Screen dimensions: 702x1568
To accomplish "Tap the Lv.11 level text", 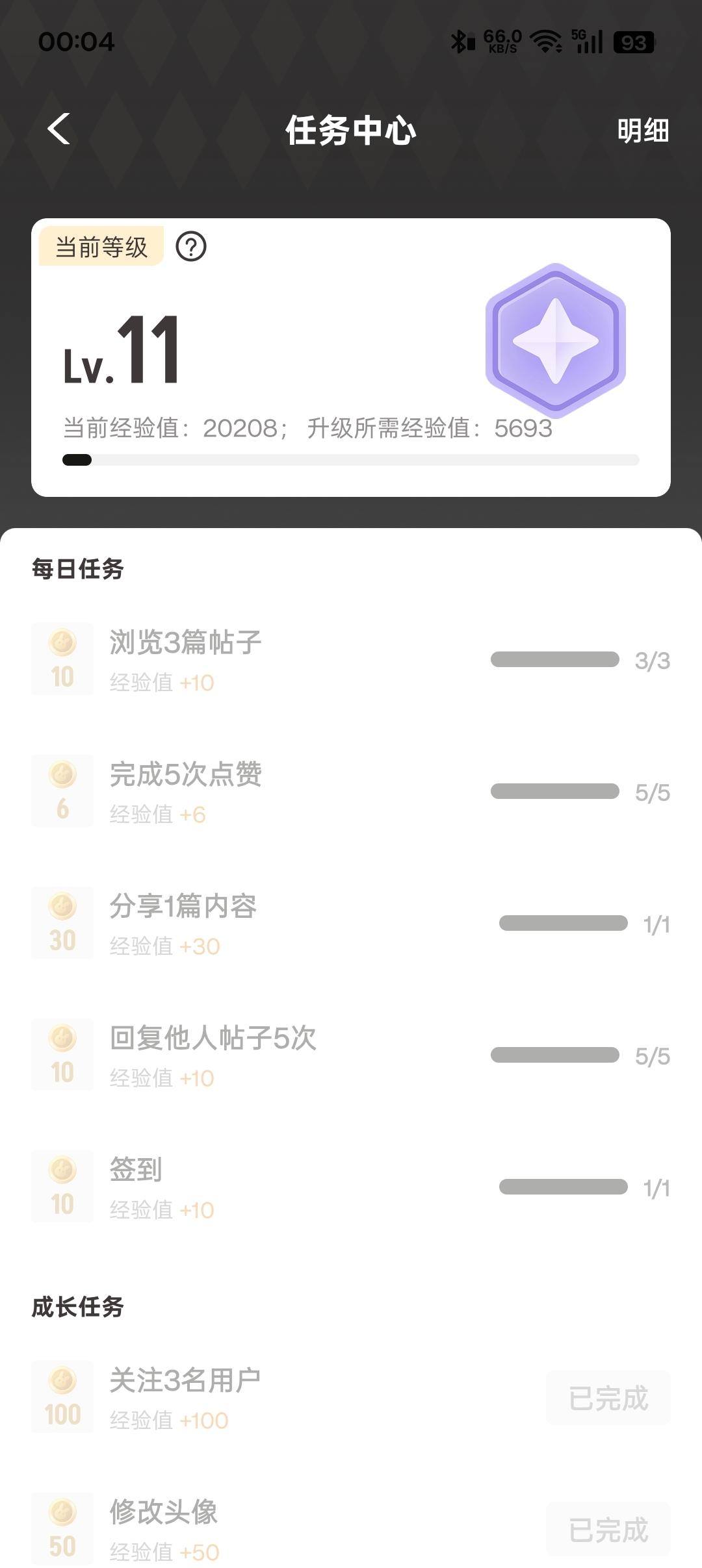I will coord(122,351).
